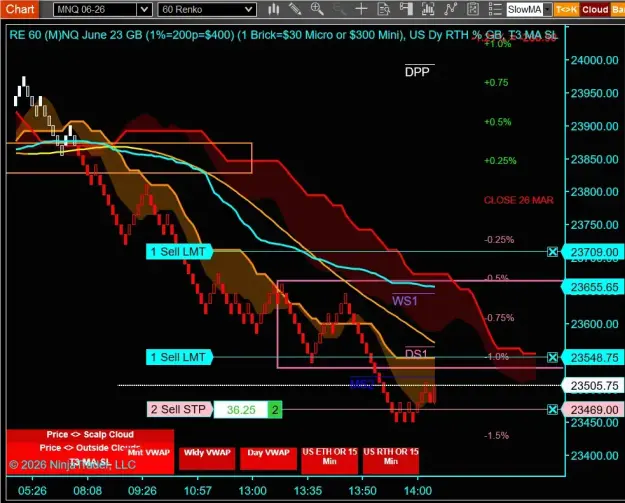625x503 pixels.
Task: Click the Price <> Scalp Cloud button
Action: click(90, 434)
